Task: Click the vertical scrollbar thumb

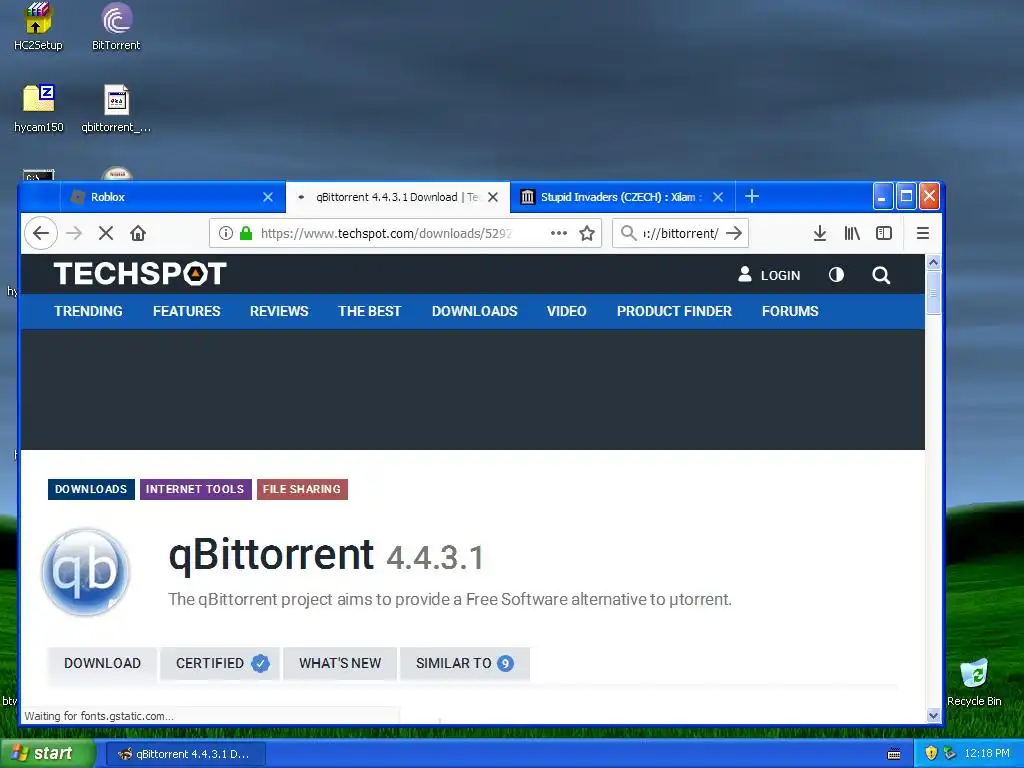Action: click(933, 293)
